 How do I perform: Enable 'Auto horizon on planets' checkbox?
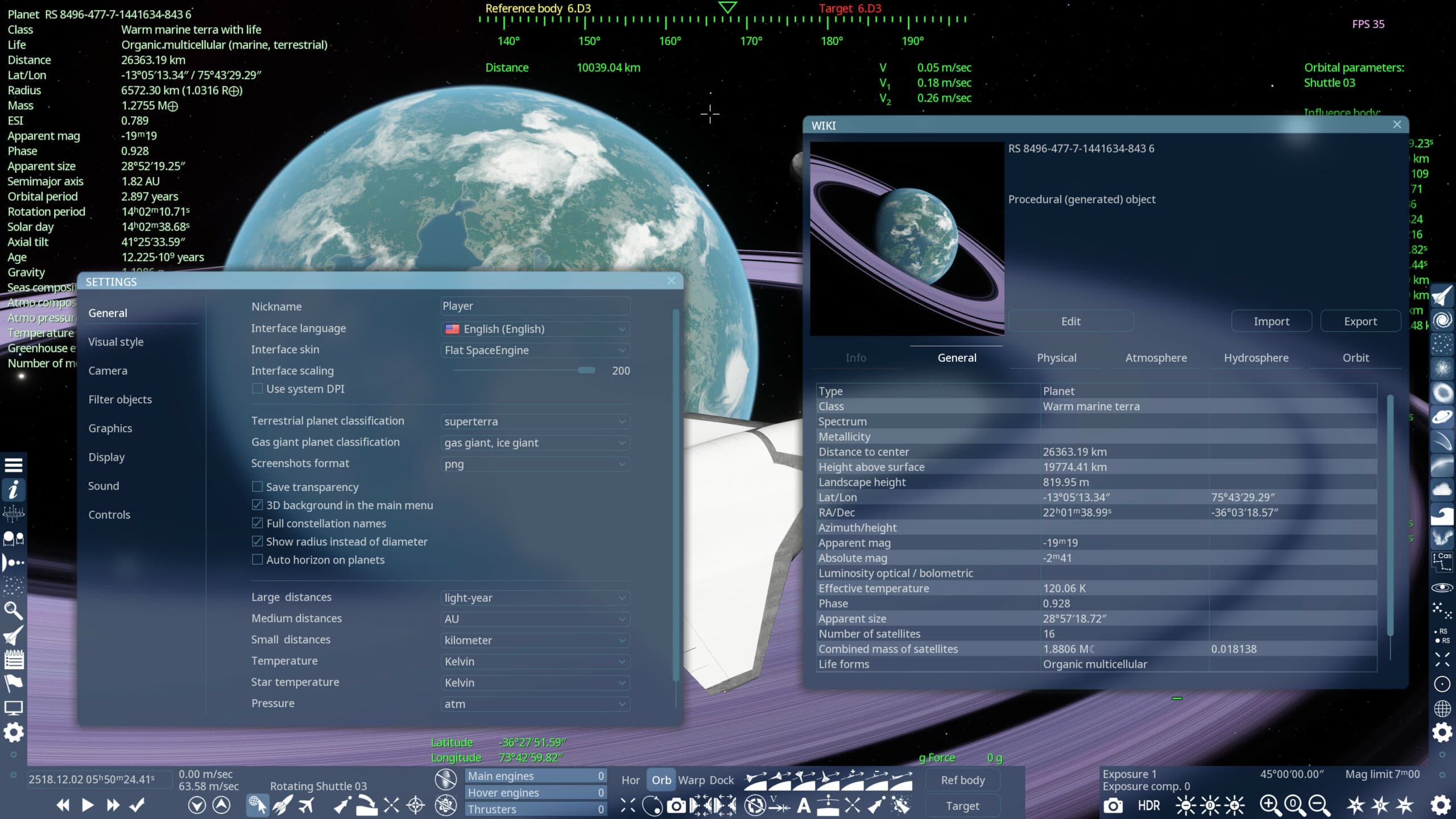click(x=257, y=560)
